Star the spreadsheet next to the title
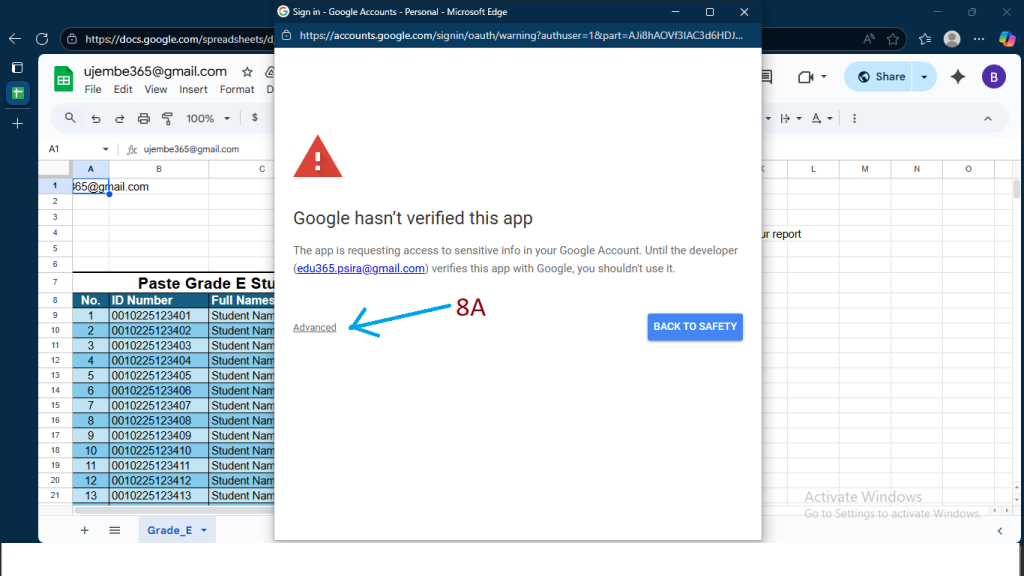The width and height of the screenshot is (1024, 576). click(247, 72)
